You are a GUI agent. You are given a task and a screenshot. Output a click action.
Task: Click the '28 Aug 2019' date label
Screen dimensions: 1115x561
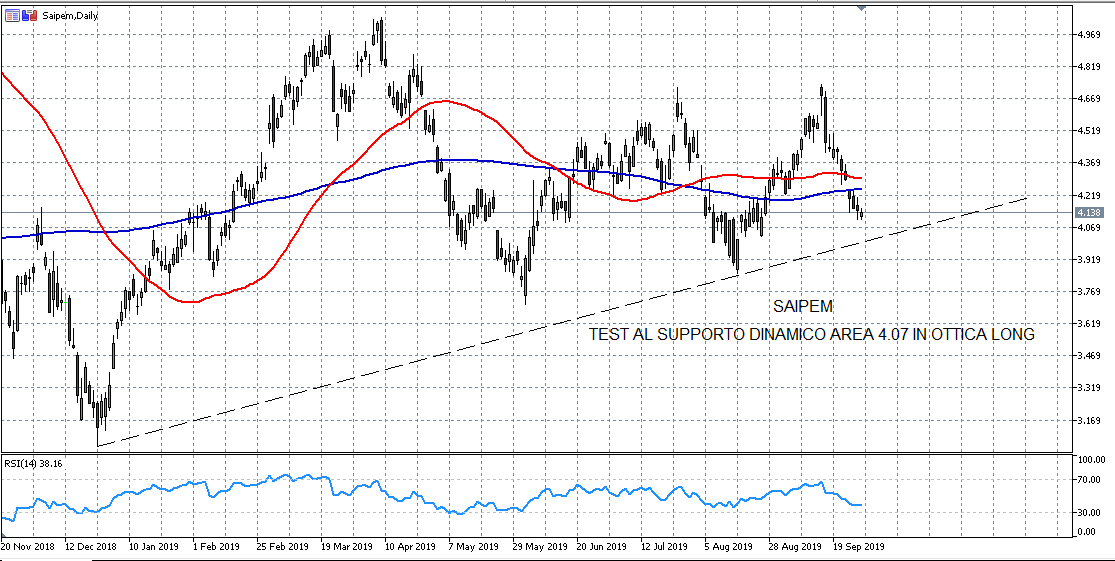point(794,547)
